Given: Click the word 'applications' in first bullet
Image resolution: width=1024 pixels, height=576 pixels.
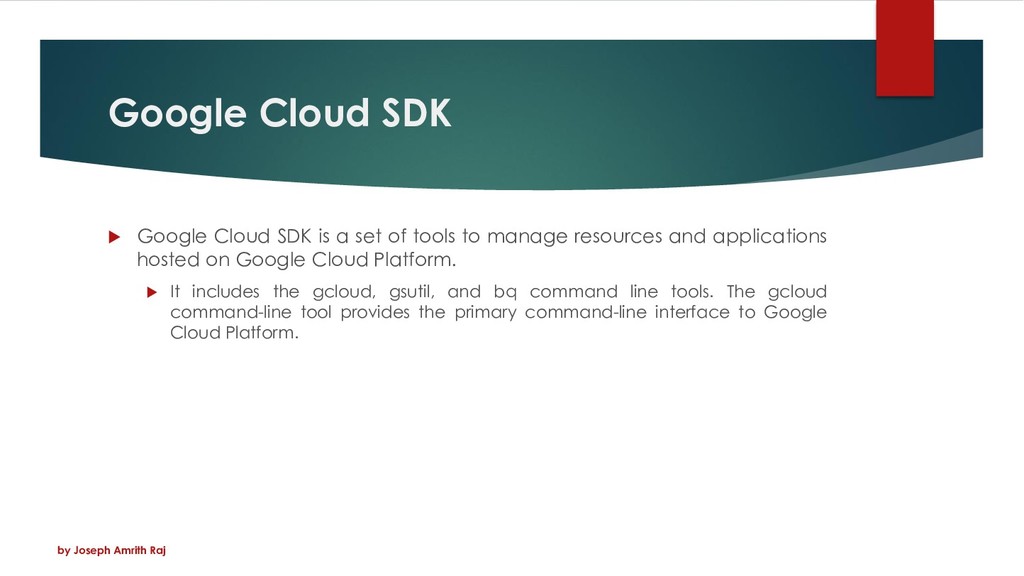Looking at the screenshot, I should click(x=769, y=236).
